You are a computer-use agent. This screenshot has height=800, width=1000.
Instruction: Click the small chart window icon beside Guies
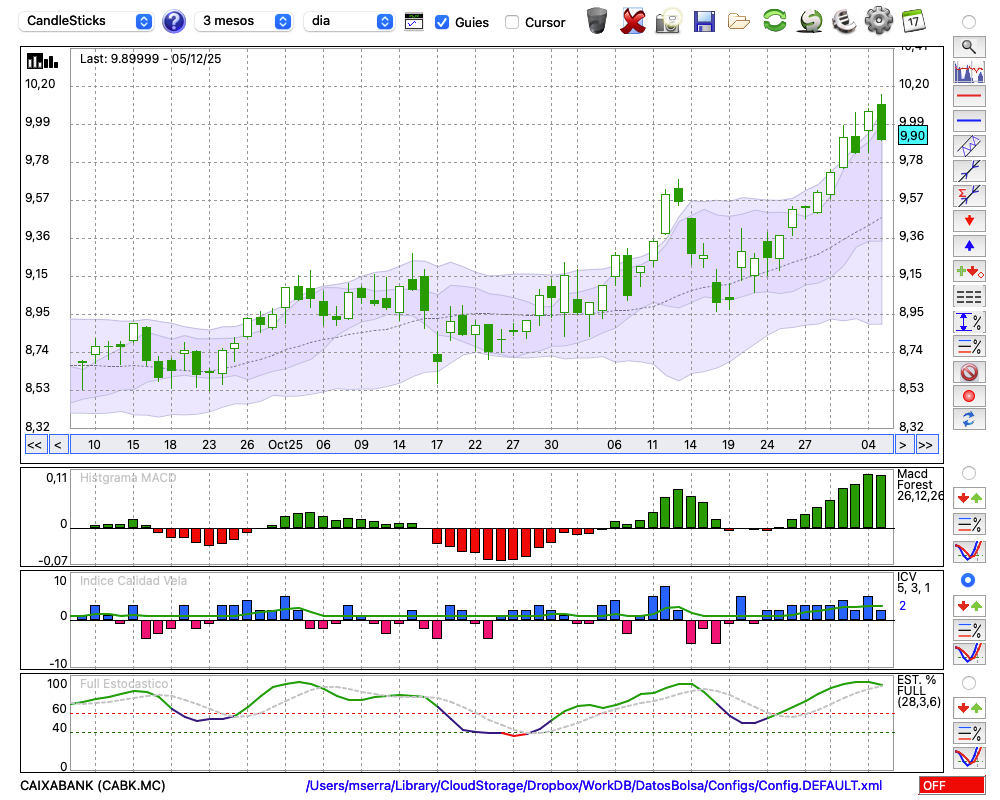coord(414,22)
